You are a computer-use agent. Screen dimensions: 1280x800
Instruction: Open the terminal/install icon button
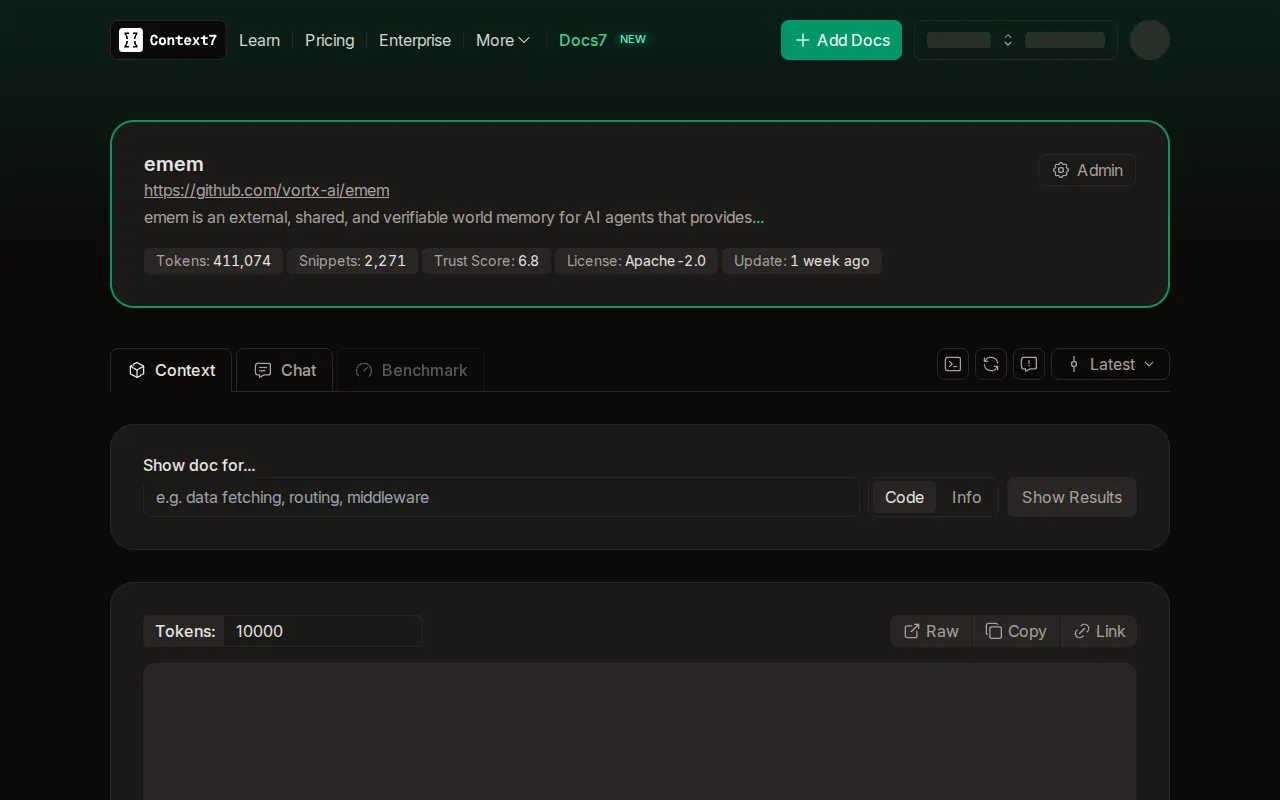pos(953,364)
